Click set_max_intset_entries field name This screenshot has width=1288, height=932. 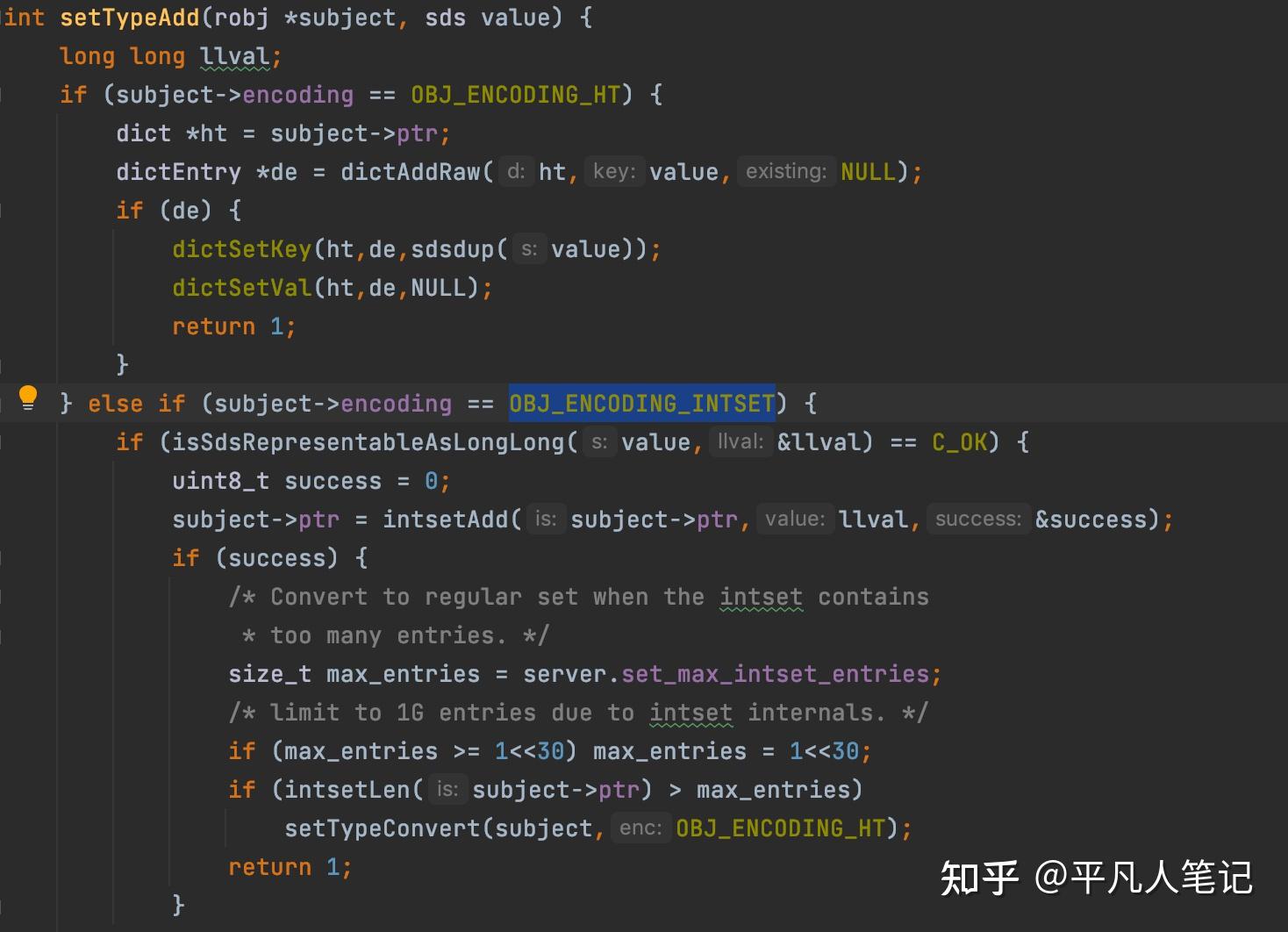coord(776,674)
